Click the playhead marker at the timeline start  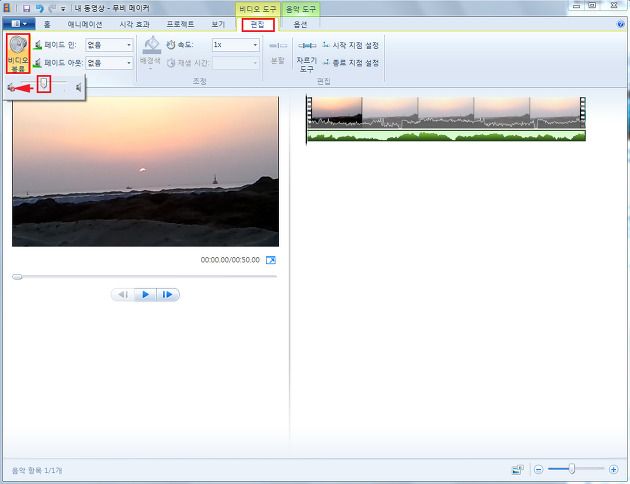(307, 120)
